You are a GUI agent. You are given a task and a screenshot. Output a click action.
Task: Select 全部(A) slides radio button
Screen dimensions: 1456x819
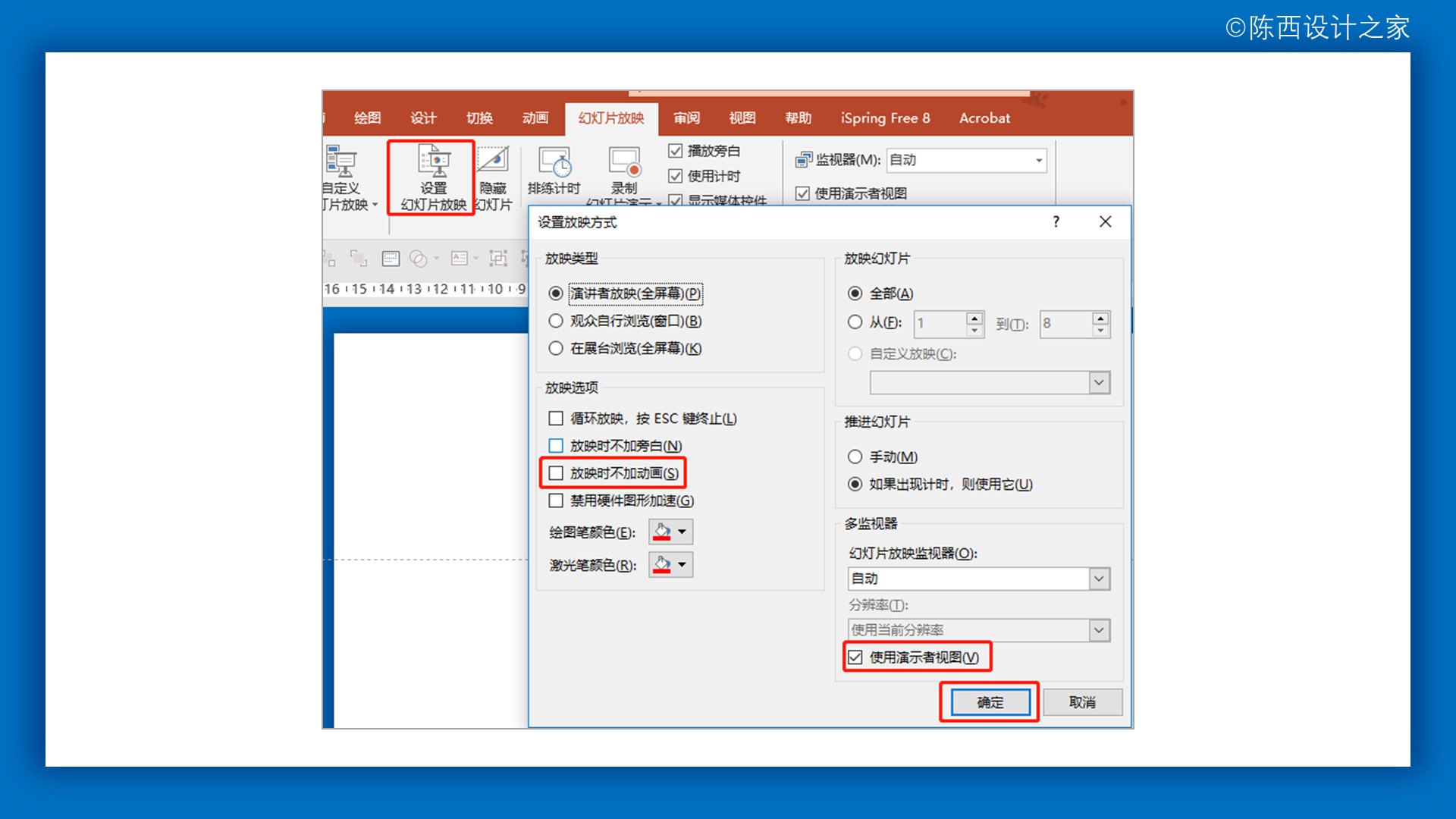click(855, 293)
